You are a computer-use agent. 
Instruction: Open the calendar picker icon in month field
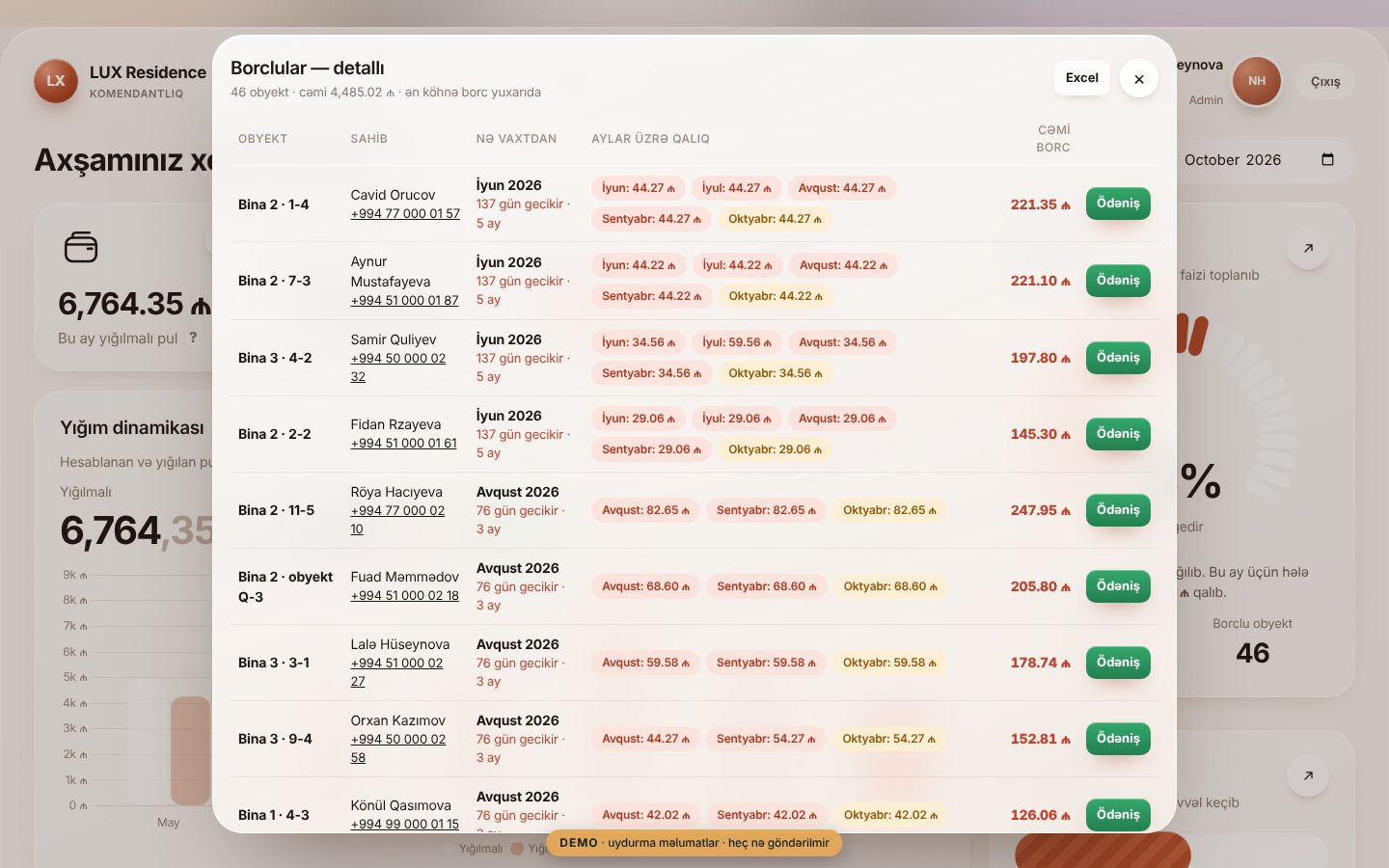(1327, 159)
